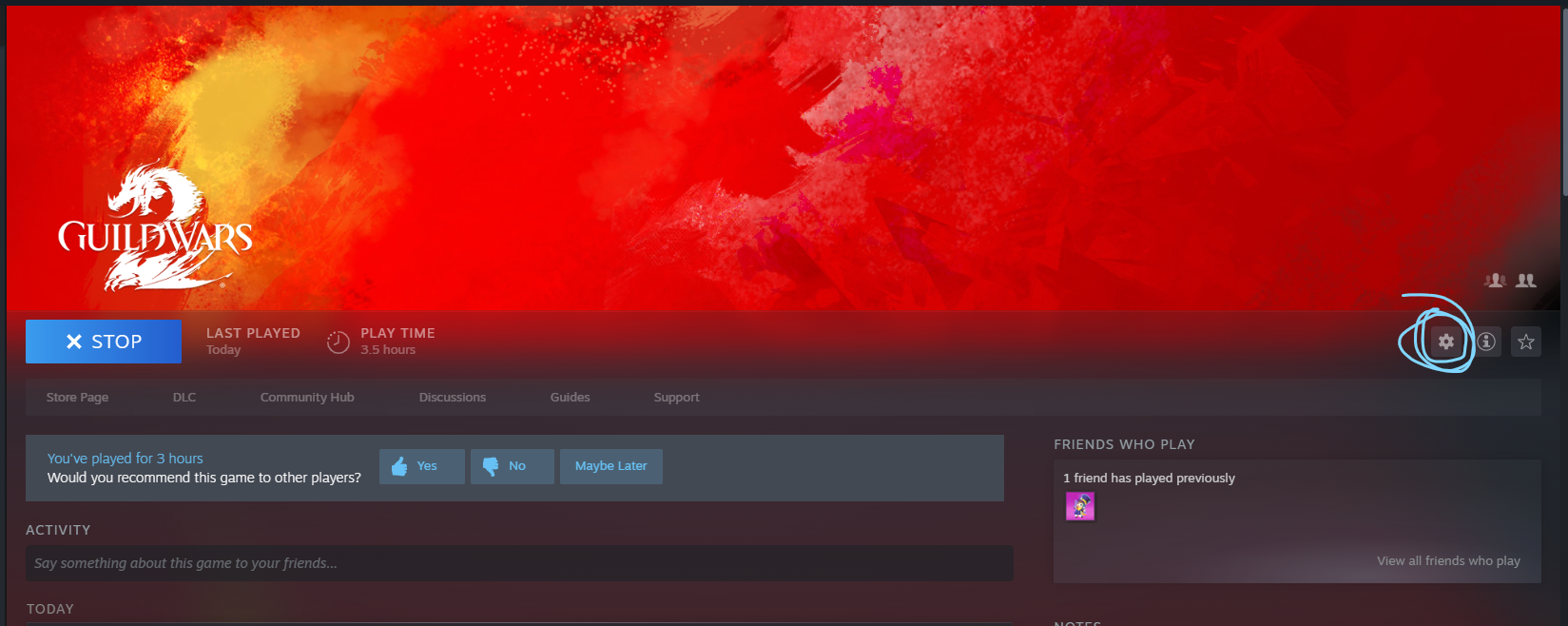This screenshot has height=626, width=1568.
Task: Click the activity post text field
Action: pos(519,563)
